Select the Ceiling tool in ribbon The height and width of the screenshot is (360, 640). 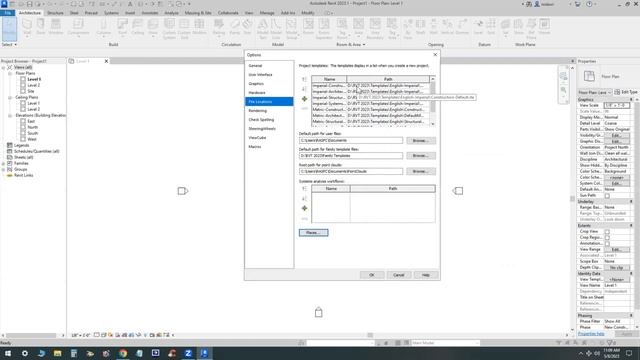pyautogui.click(x=138, y=27)
